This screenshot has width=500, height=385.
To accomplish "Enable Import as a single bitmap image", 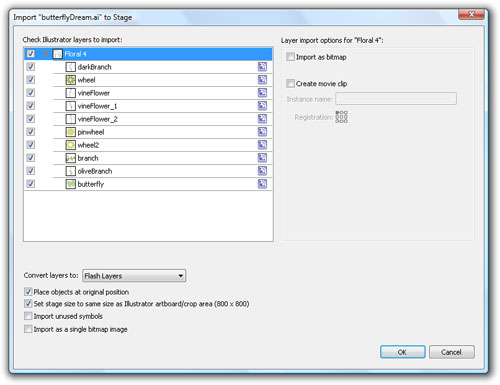I will (28, 329).
